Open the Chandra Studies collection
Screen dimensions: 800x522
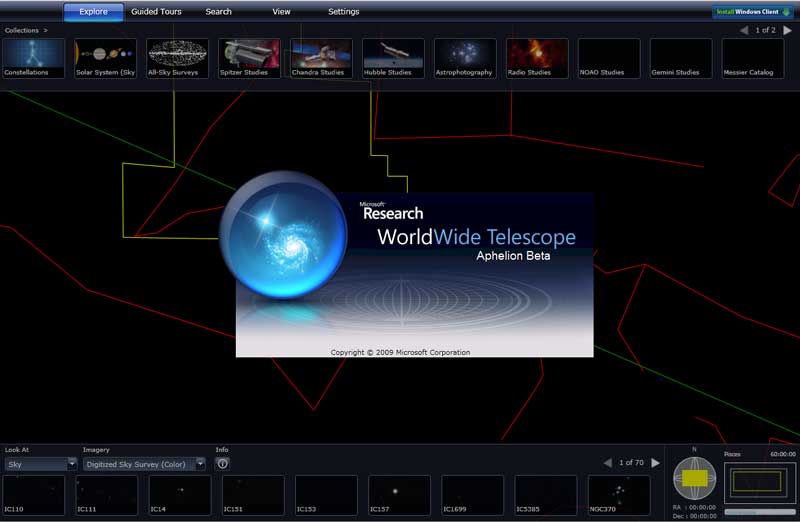pyautogui.click(x=321, y=58)
